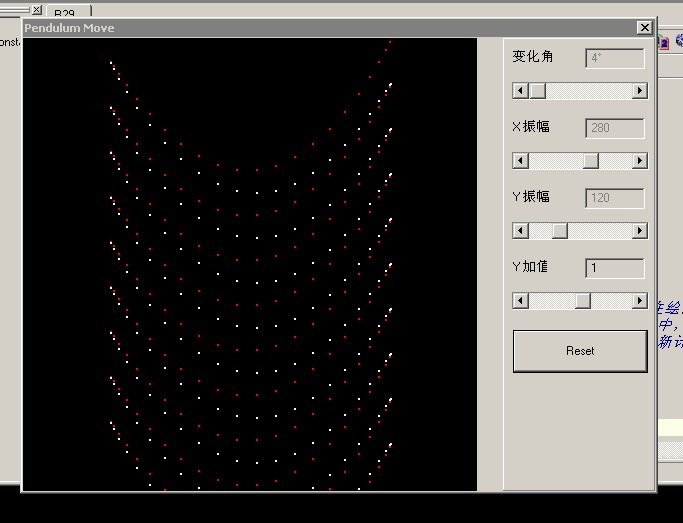
Task: Click the 变化角 label
Action: (532, 56)
